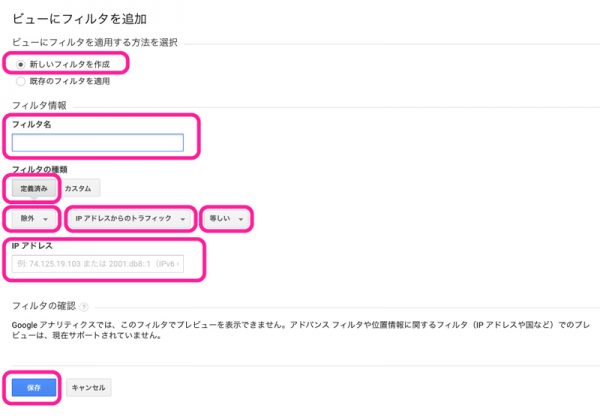Focus the フィルタ名 text input box
This screenshot has height=420, width=600.
(x=98, y=143)
